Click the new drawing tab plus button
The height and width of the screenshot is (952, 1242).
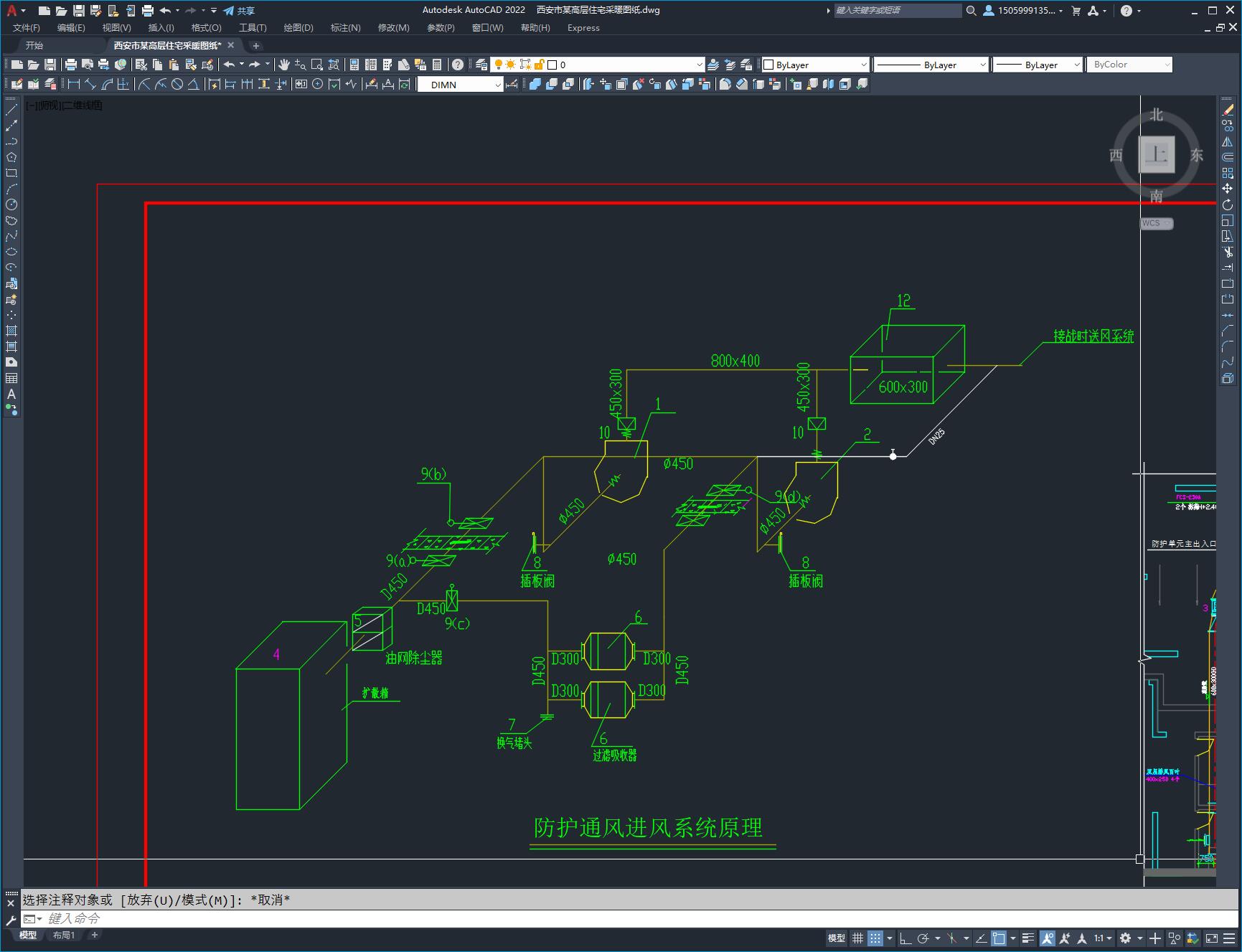pos(256,45)
